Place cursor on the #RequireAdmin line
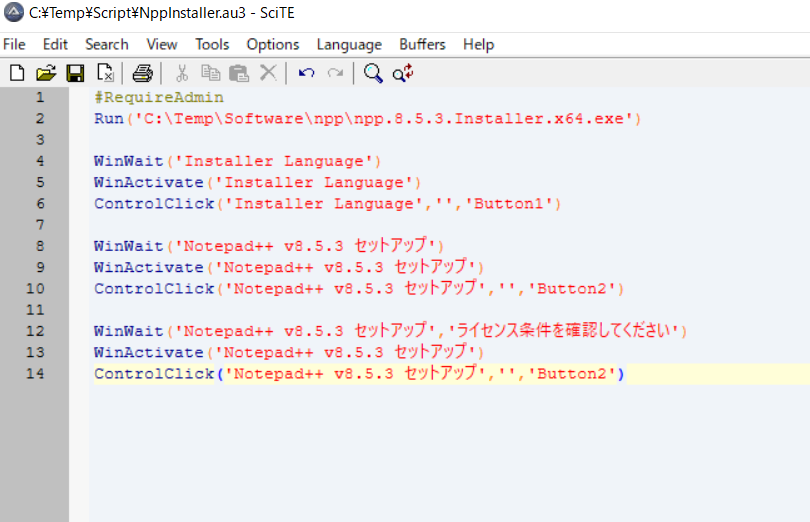The width and height of the screenshot is (810, 522). (x=159, y=98)
